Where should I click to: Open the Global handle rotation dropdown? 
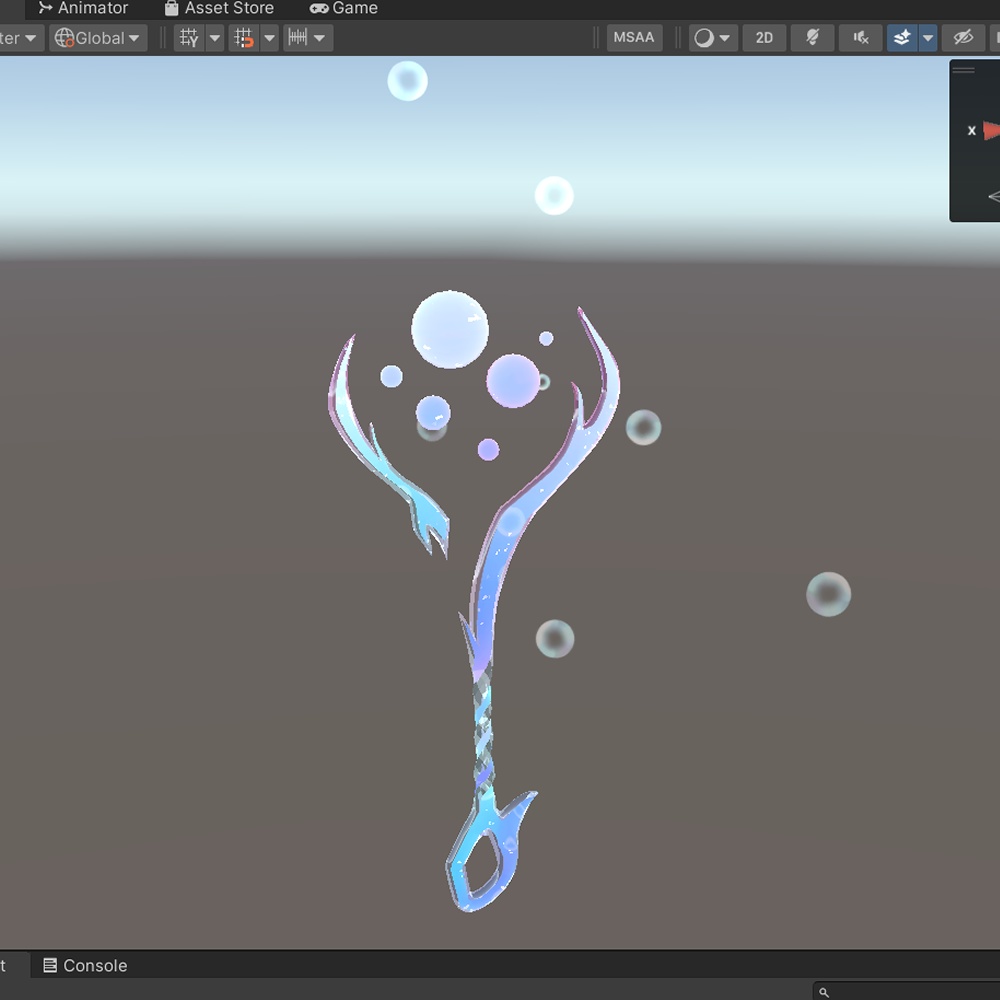click(98, 38)
